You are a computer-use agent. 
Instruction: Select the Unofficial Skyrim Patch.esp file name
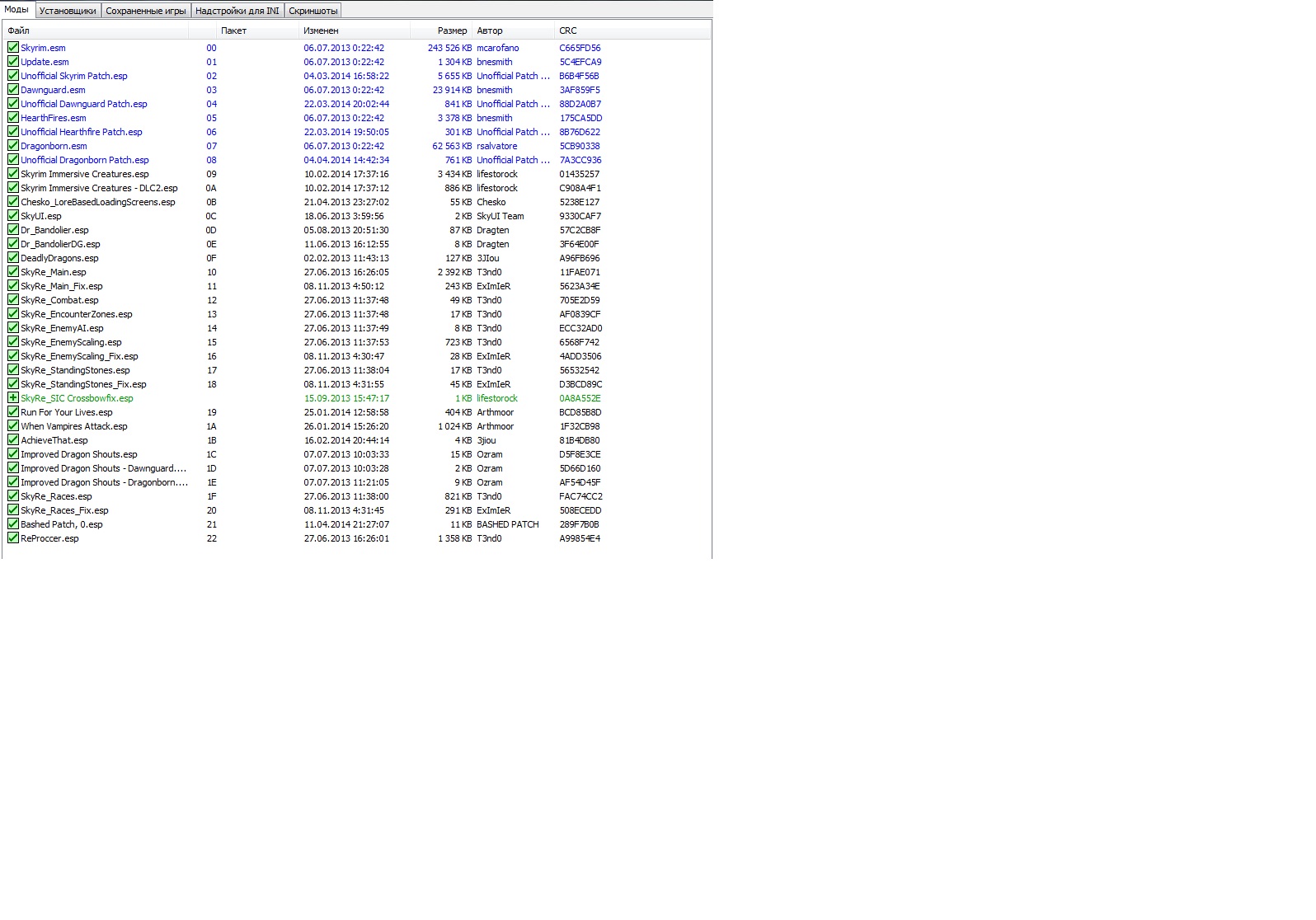pos(74,76)
